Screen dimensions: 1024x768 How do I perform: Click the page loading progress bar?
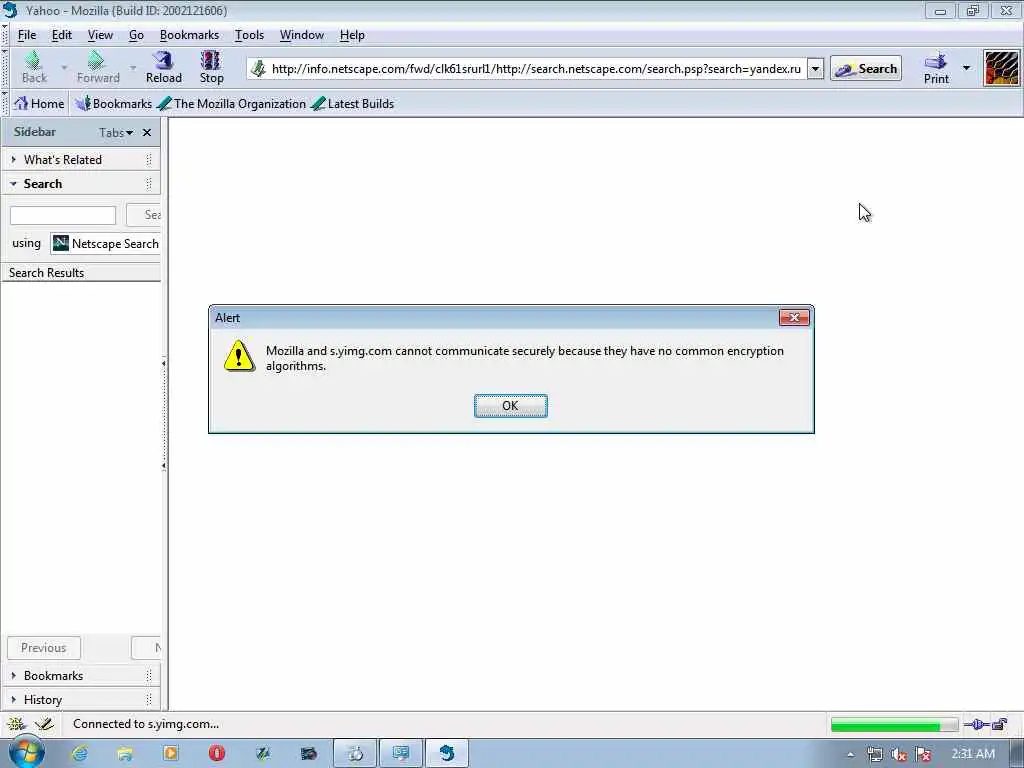pos(894,724)
